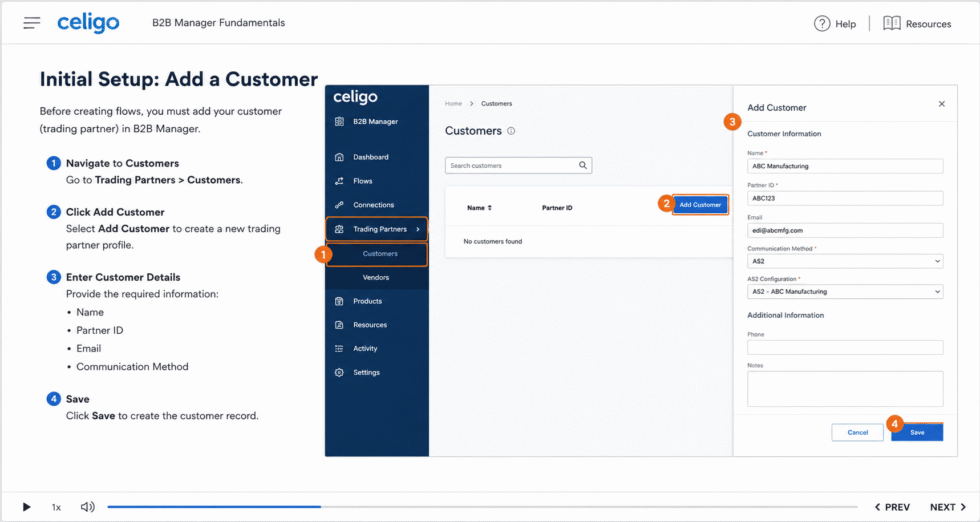
Task: Open the hamburger menu icon
Action: click(32, 23)
